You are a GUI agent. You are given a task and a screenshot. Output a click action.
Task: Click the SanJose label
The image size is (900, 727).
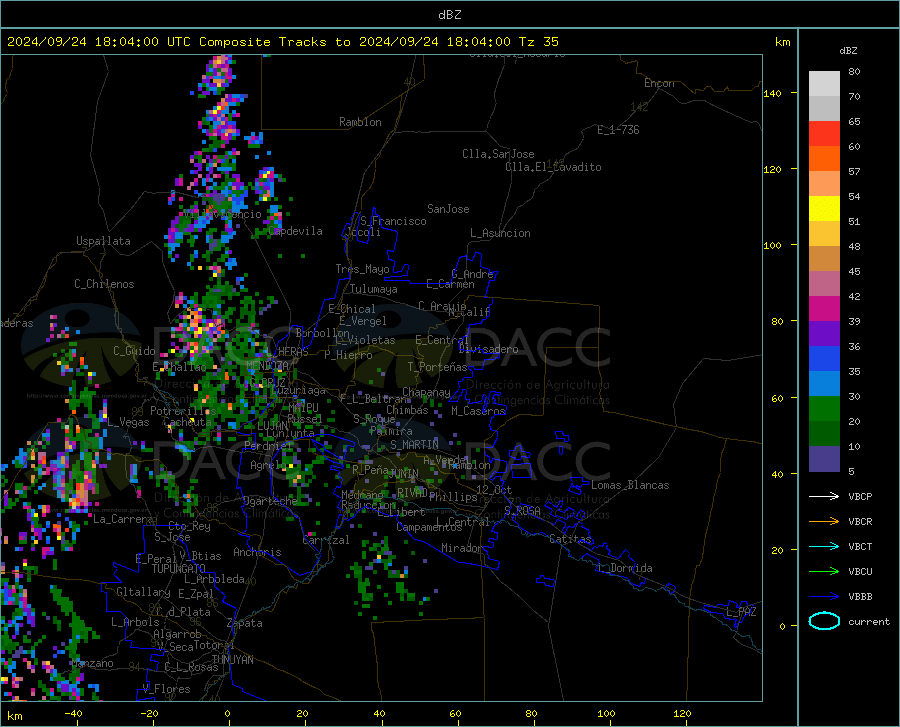coord(448,209)
